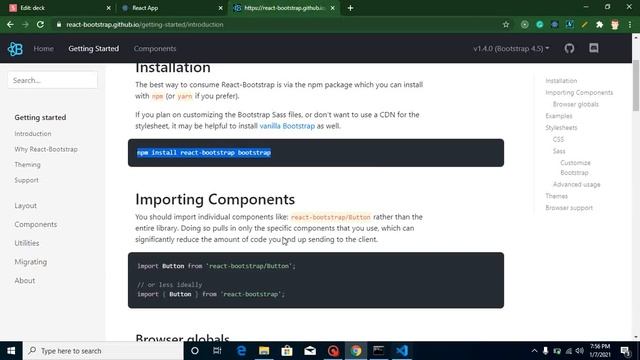Expand the Migrating sidebar section
The height and width of the screenshot is (360, 640).
(x=31, y=262)
